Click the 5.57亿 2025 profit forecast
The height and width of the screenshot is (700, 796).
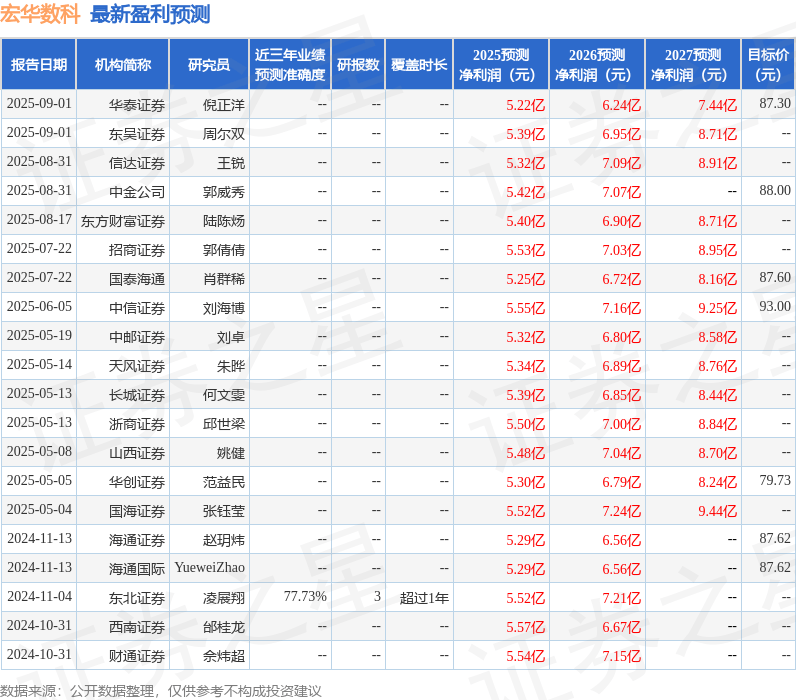pyautogui.click(x=525, y=627)
